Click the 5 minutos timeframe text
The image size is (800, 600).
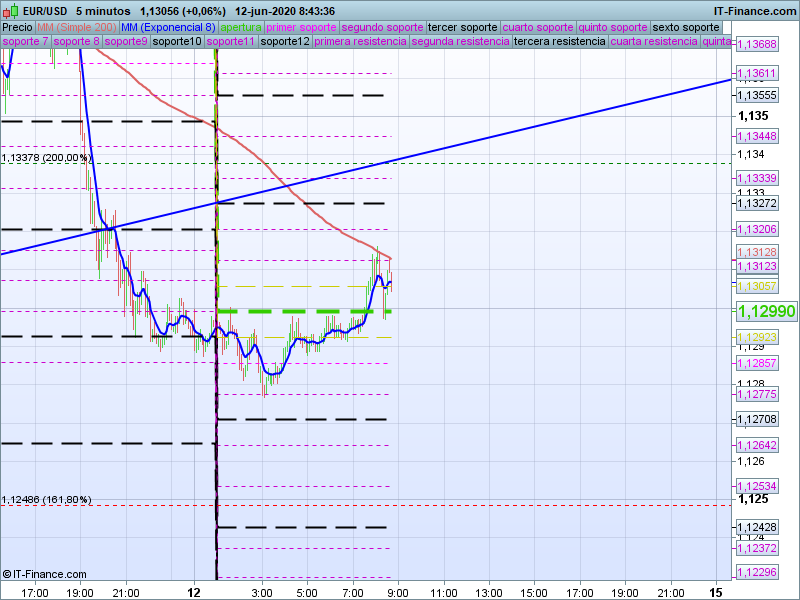coord(103,11)
